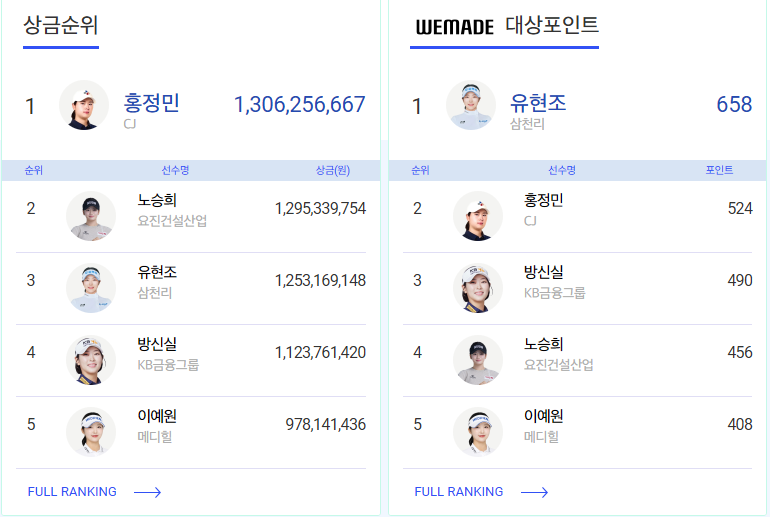Open 홍정민 name in prize money top spot
The image size is (770, 517).
(151, 103)
